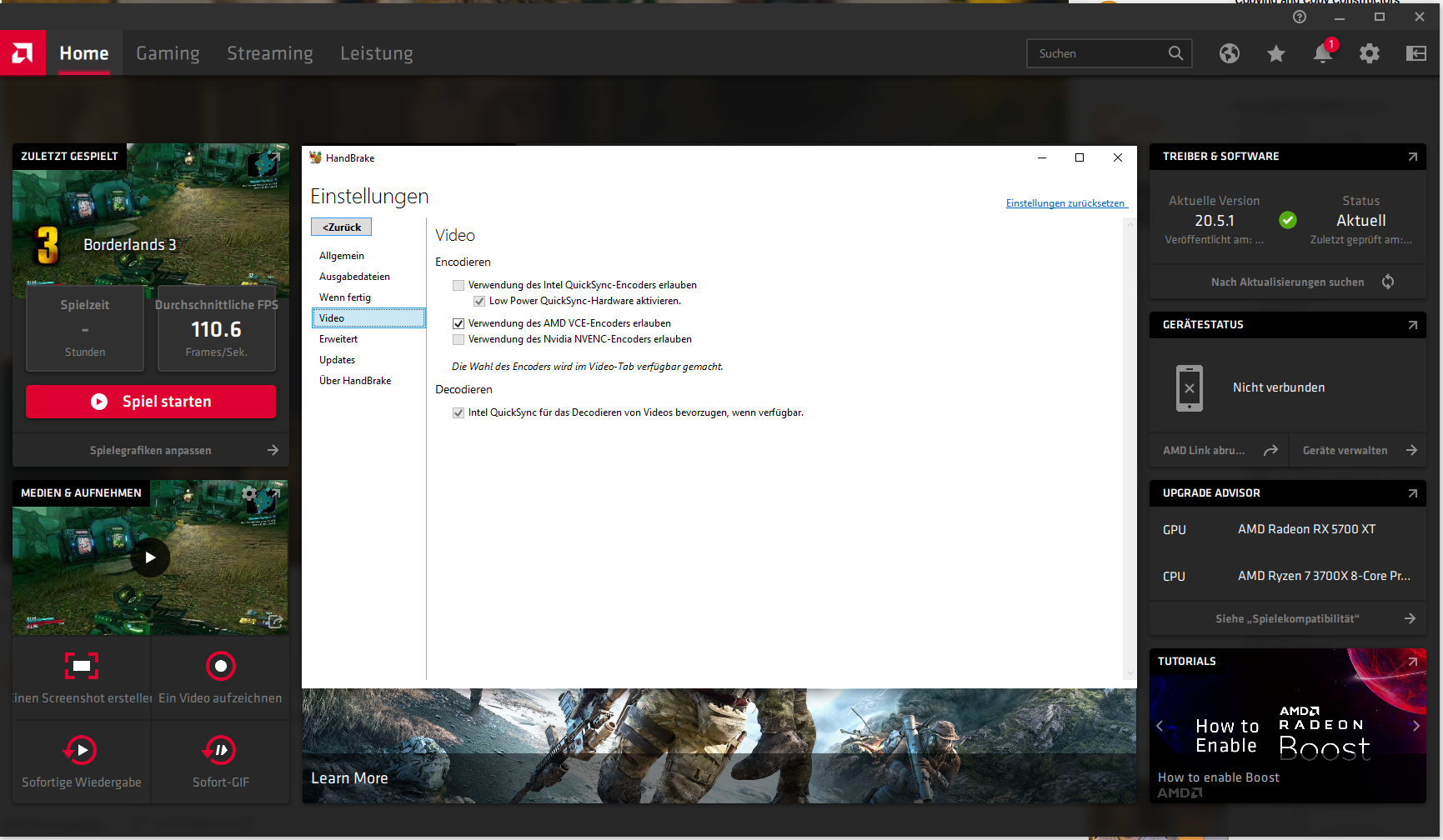Enable Verwendung des Nvidia NVENC-Encoders
Screen dimensions: 1443x840
click(x=458, y=339)
